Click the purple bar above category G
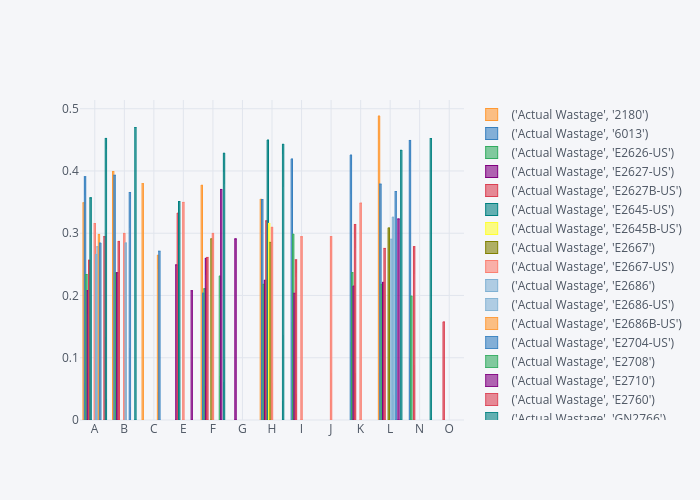 pos(236,329)
